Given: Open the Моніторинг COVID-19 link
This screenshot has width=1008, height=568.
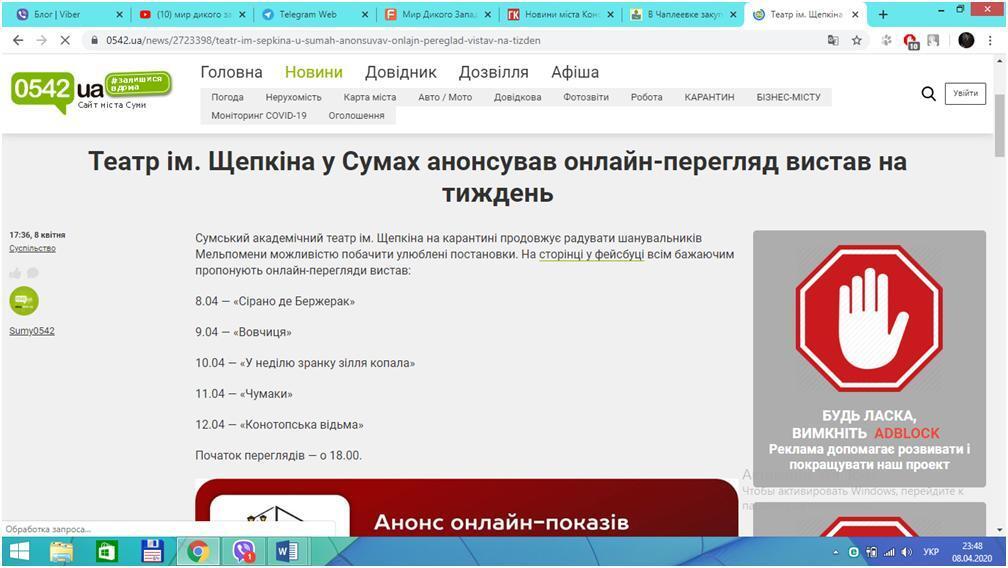Looking at the screenshot, I should 259,116.
